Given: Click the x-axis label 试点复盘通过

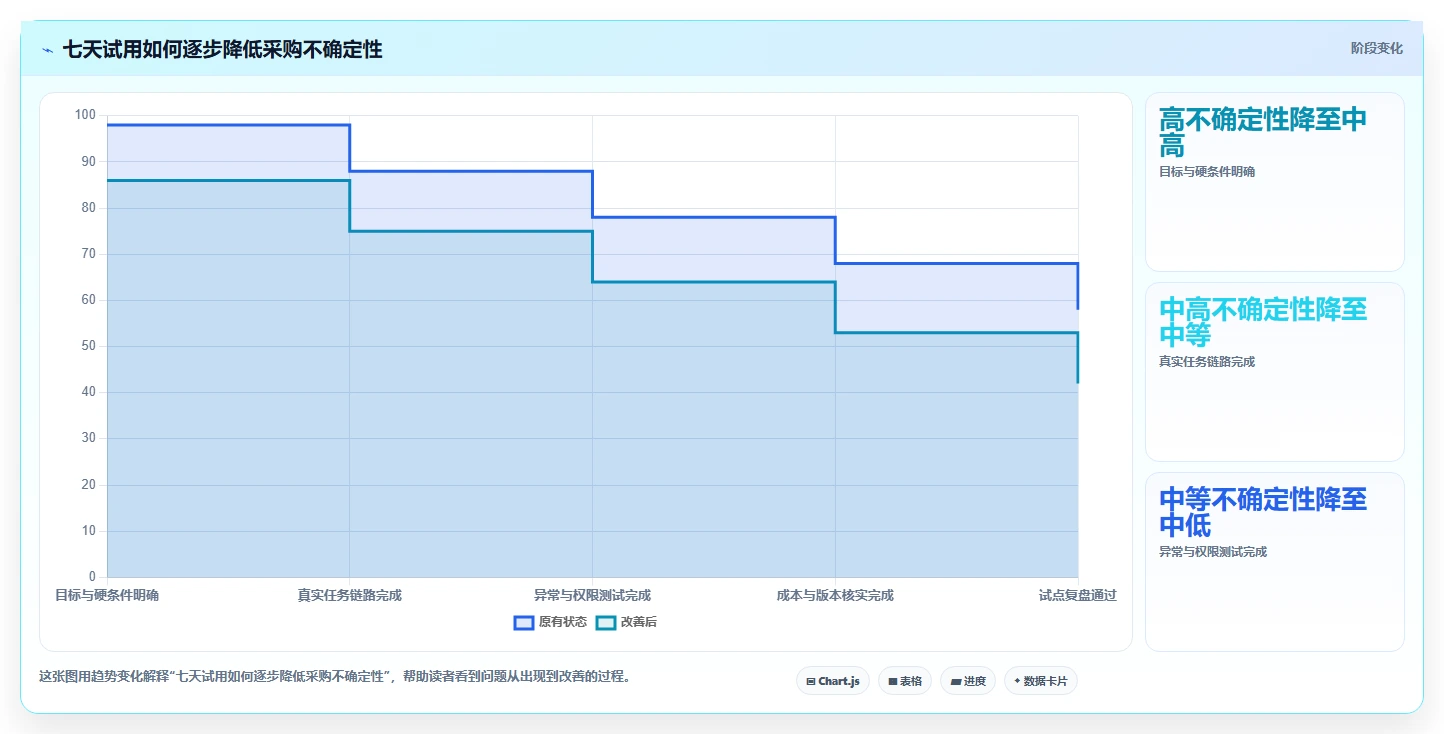Looking at the screenshot, I should (x=1077, y=595).
